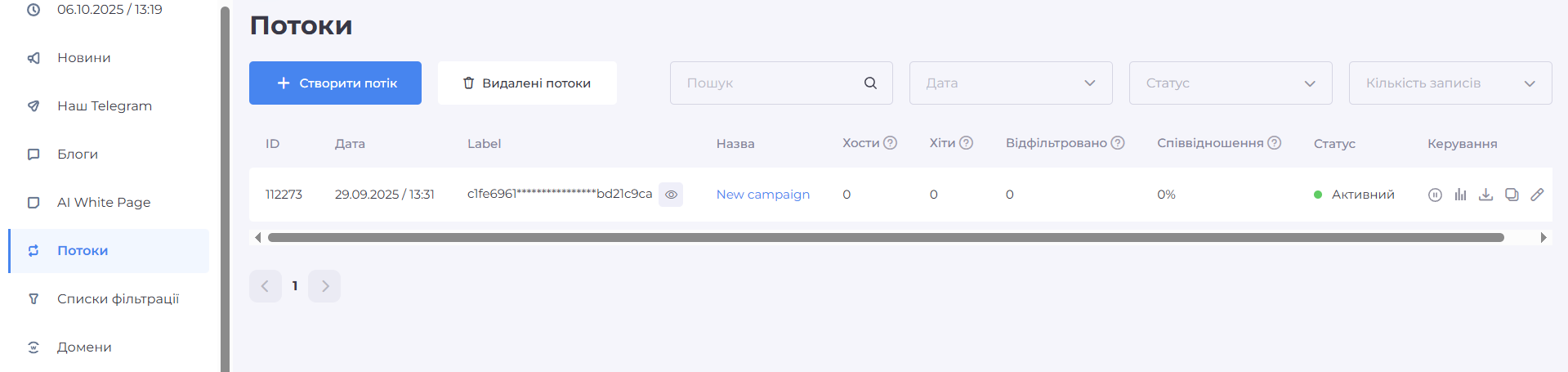Click the table's horizontal scrollbar
1568x372 pixels.
(885, 238)
